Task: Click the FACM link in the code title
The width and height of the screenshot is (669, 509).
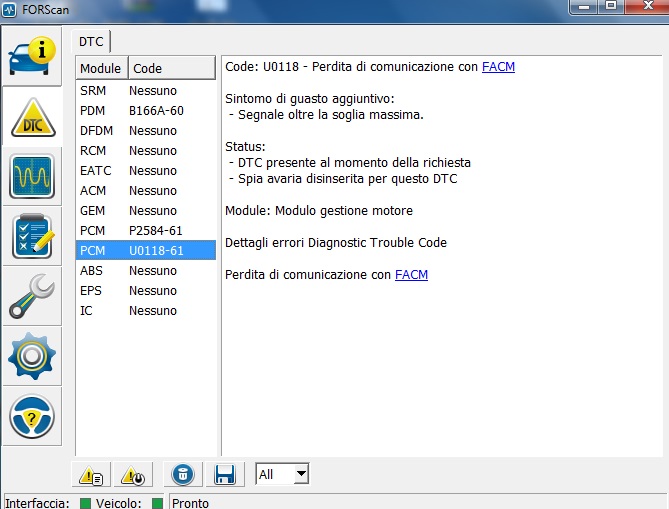Action: [x=498, y=67]
